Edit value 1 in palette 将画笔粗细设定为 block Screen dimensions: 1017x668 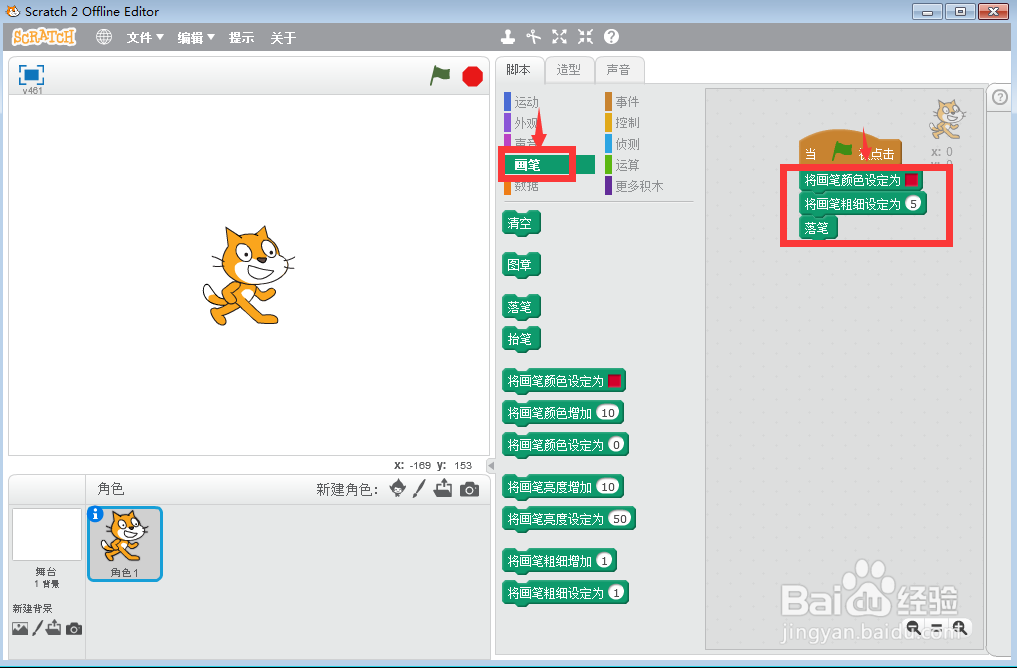click(x=616, y=592)
